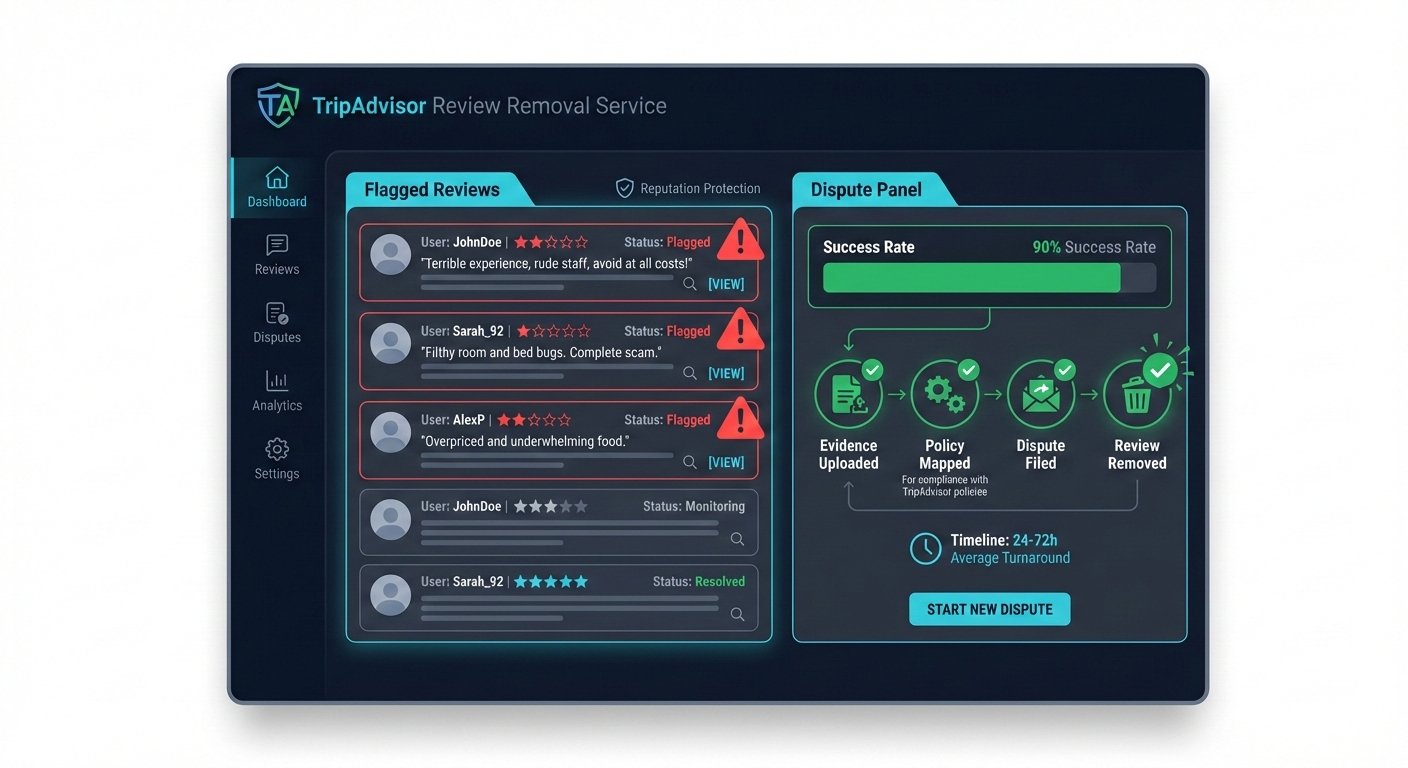
Task: Inspect AlexP's review with the magnifier icon
Action: [x=690, y=462]
